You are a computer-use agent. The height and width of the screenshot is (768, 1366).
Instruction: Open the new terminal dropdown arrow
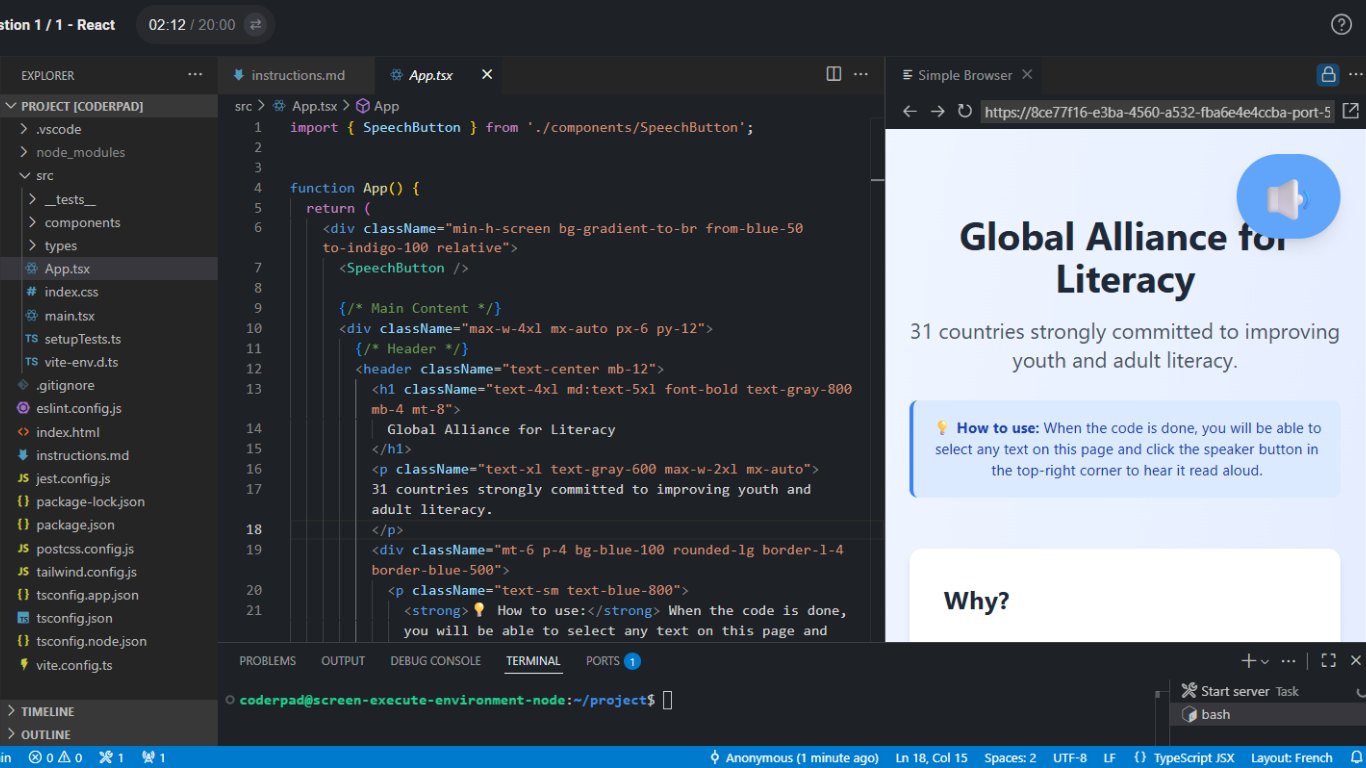[1265, 661]
